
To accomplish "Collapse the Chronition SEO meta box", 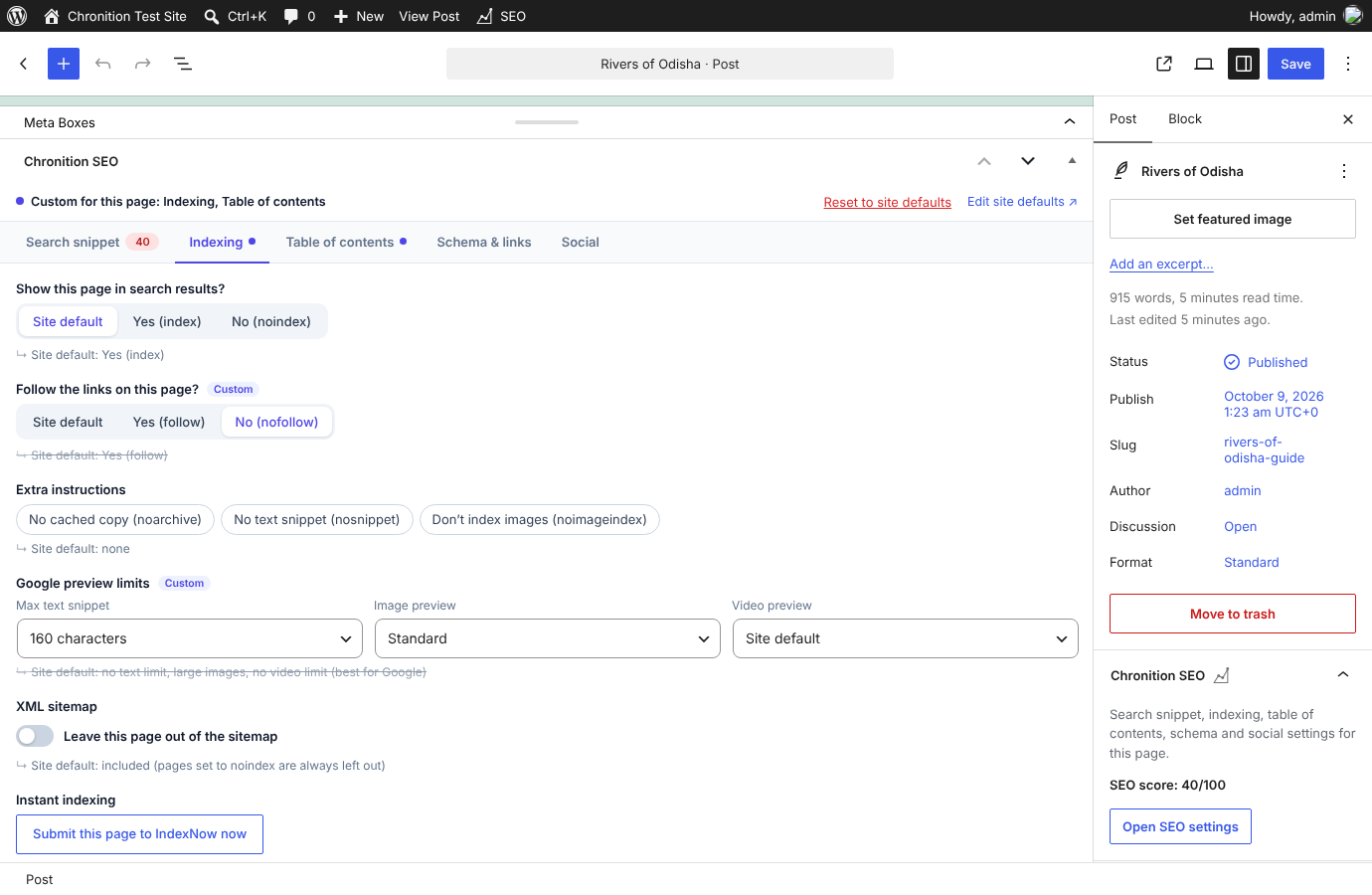I will 1072,161.
